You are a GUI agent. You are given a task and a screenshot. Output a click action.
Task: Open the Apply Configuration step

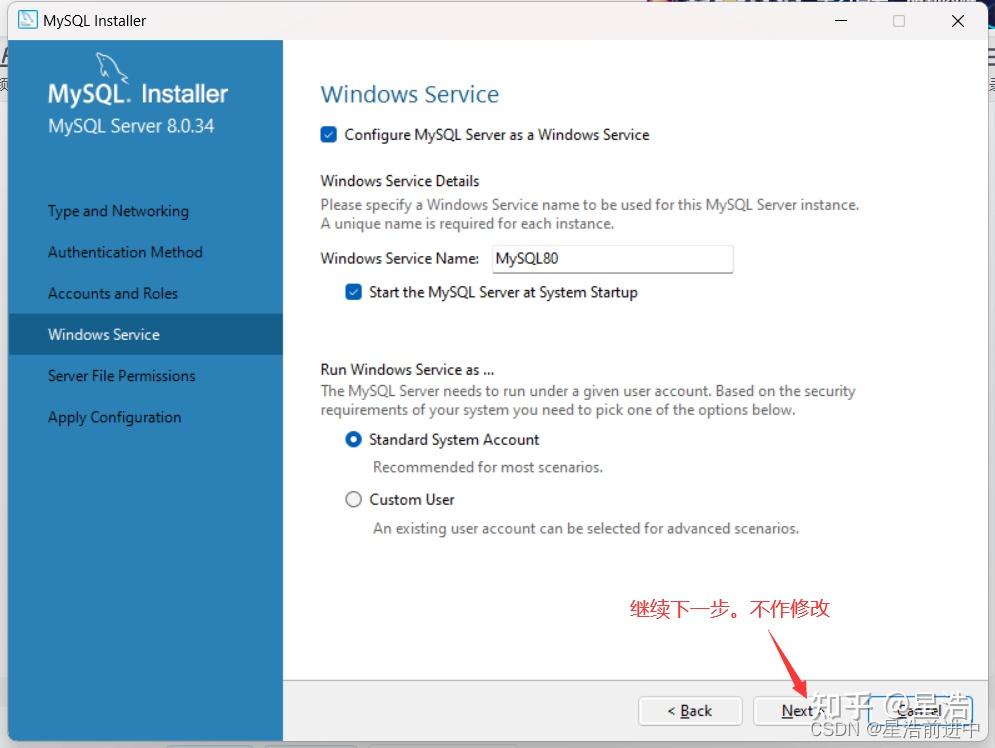tap(114, 417)
